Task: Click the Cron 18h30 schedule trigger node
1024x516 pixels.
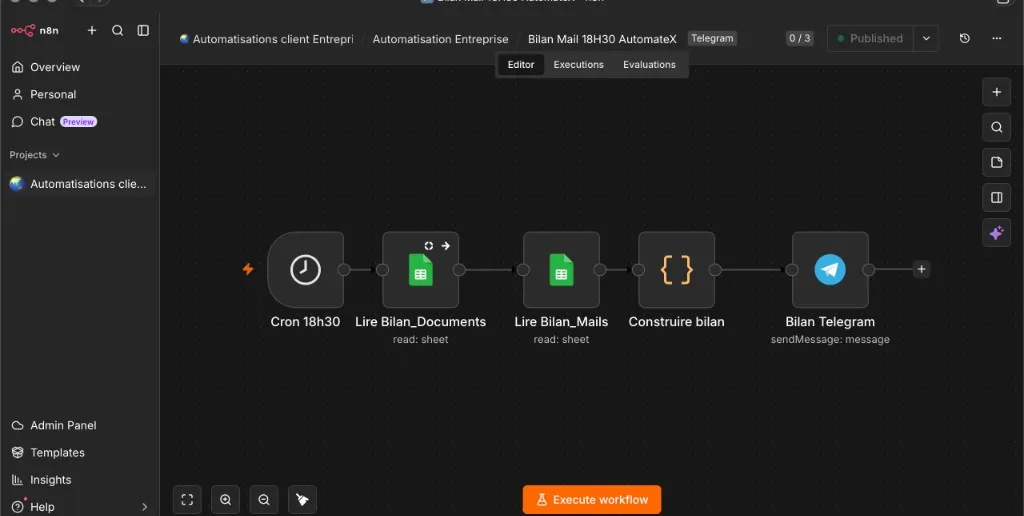Action: point(306,270)
